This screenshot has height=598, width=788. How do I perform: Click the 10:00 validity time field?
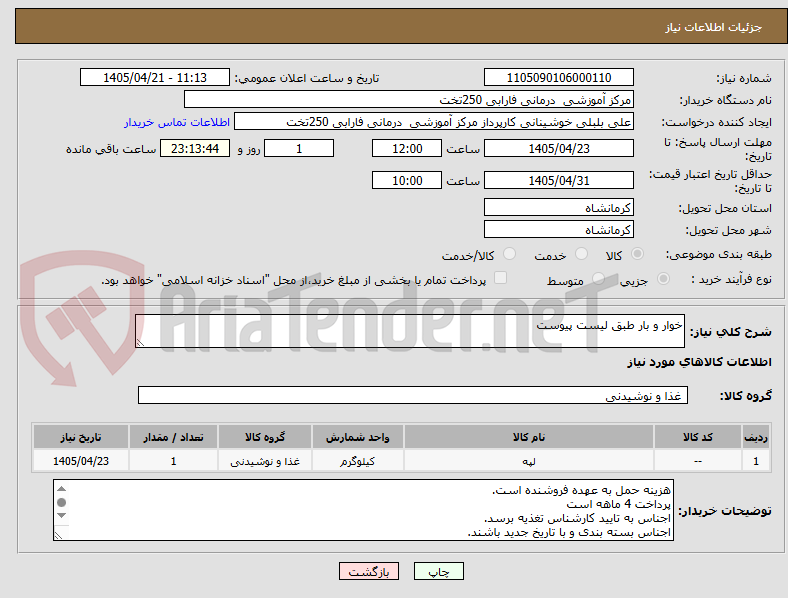407,180
